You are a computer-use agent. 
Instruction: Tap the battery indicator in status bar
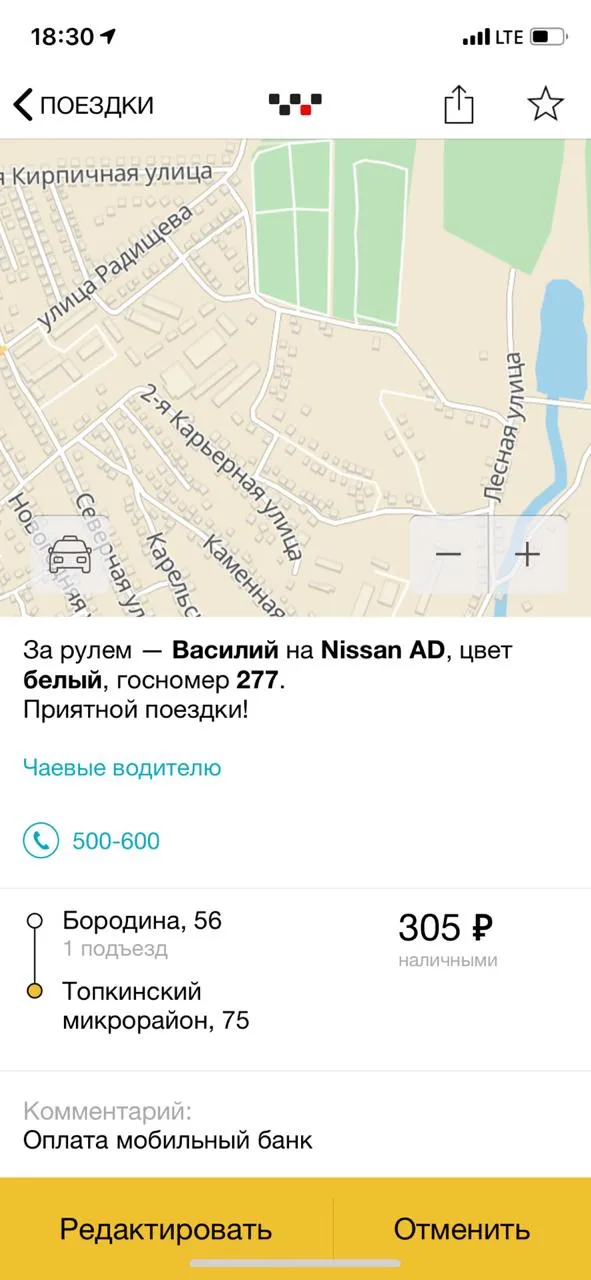pos(549,37)
